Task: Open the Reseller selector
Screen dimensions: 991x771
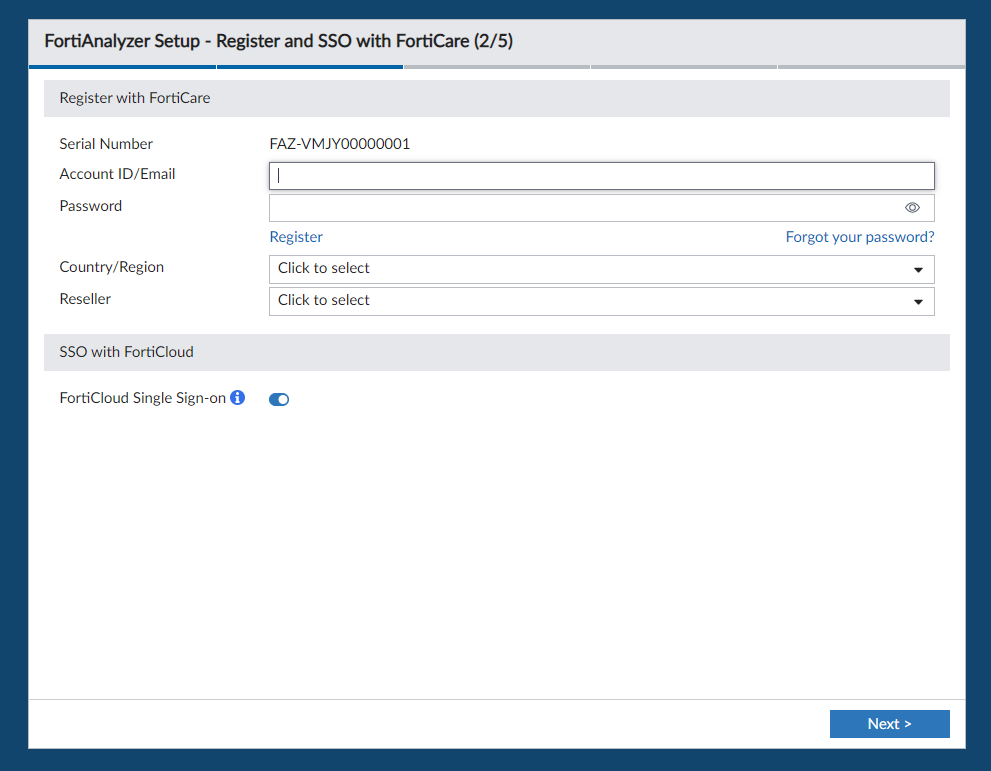Action: (600, 301)
